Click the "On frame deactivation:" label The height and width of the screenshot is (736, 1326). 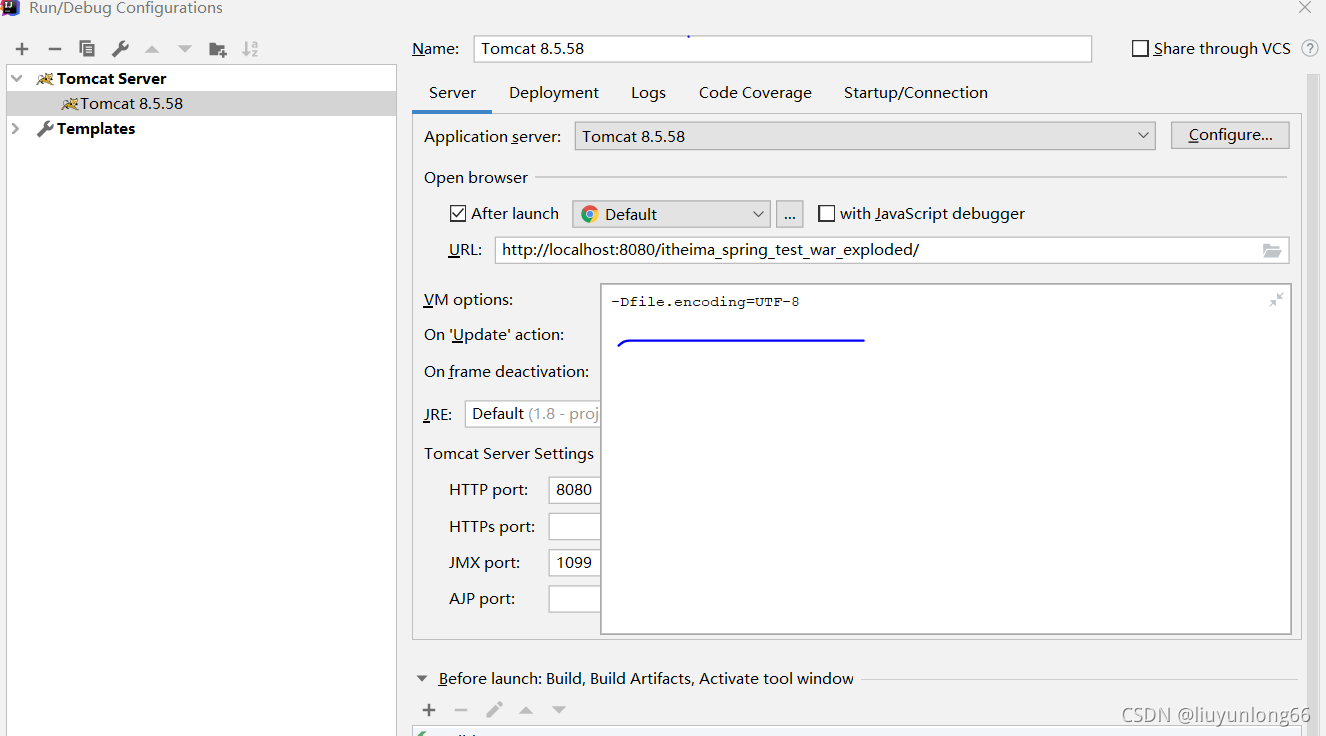(506, 371)
